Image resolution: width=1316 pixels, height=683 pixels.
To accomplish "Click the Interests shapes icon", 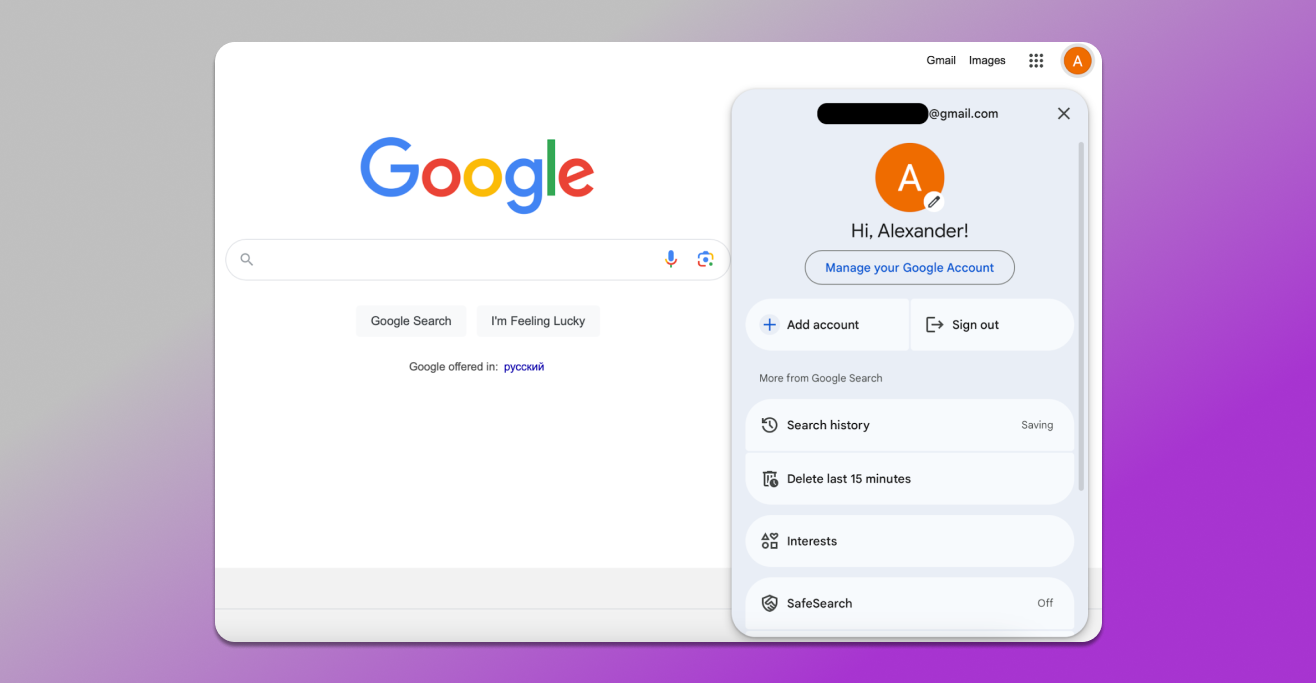I will tap(770, 541).
